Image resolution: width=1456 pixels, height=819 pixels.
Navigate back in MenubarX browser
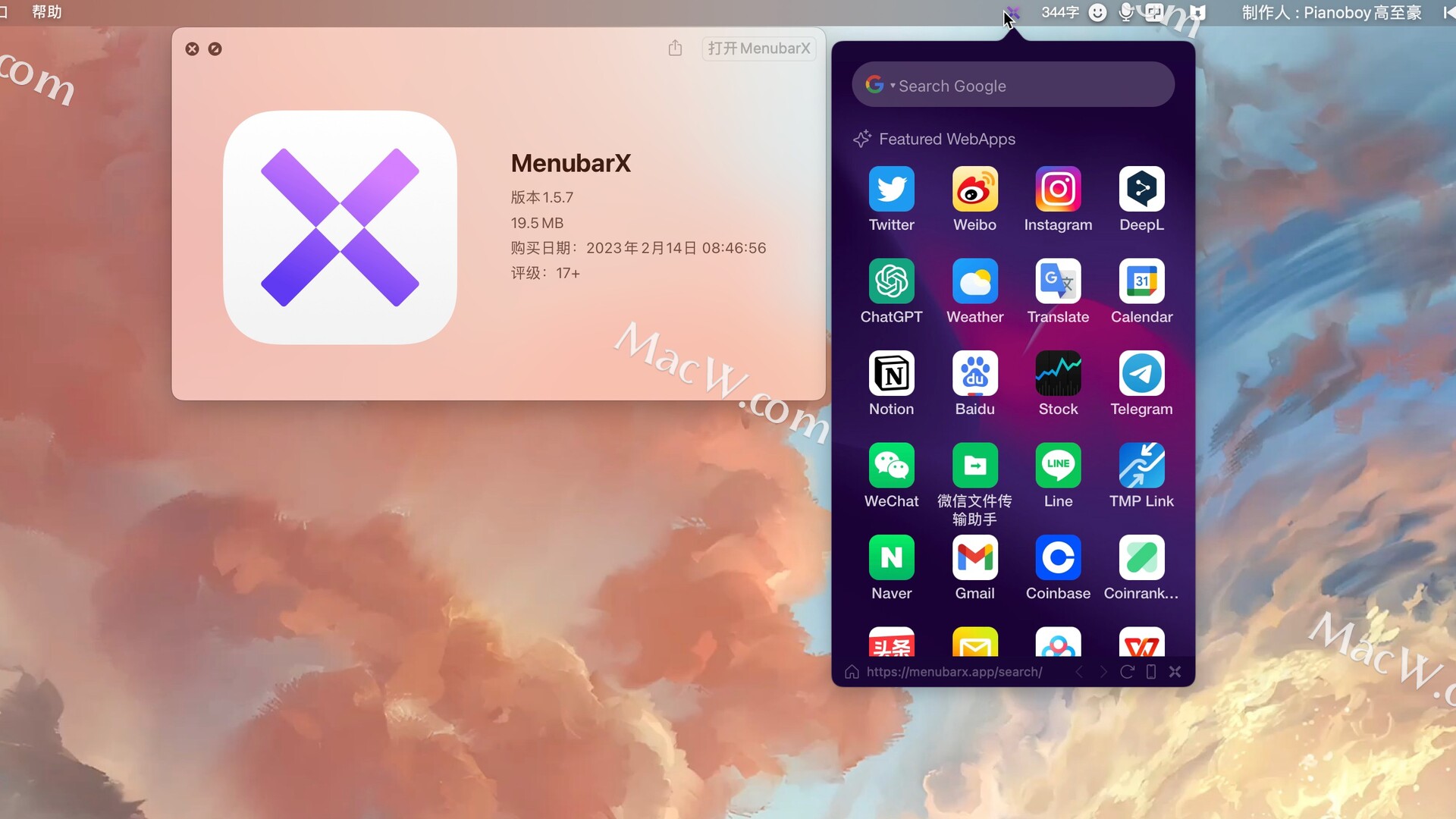click(1078, 672)
